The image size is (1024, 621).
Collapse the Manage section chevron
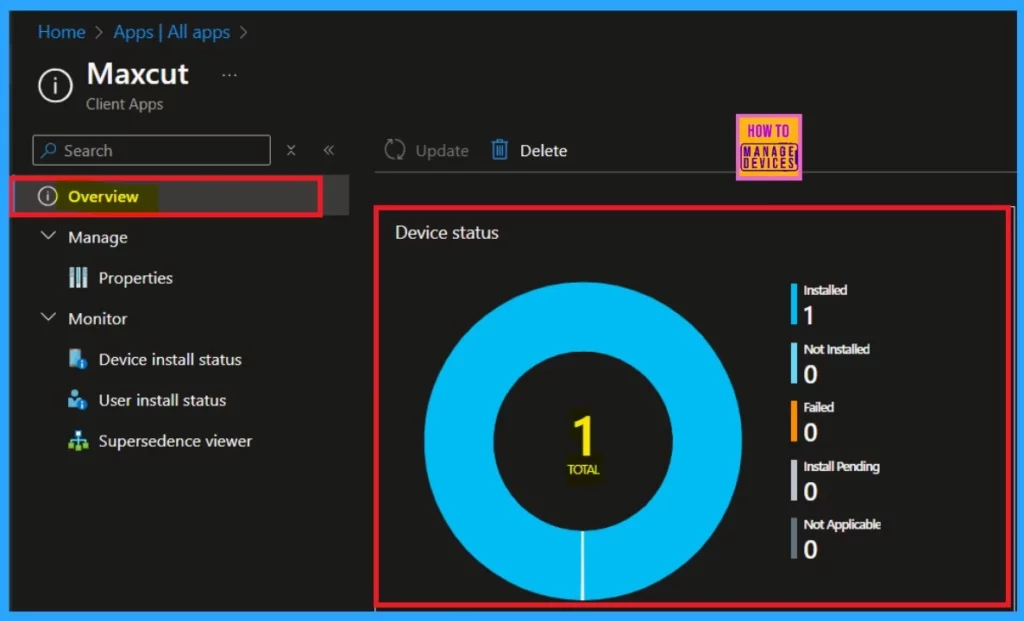pos(48,236)
